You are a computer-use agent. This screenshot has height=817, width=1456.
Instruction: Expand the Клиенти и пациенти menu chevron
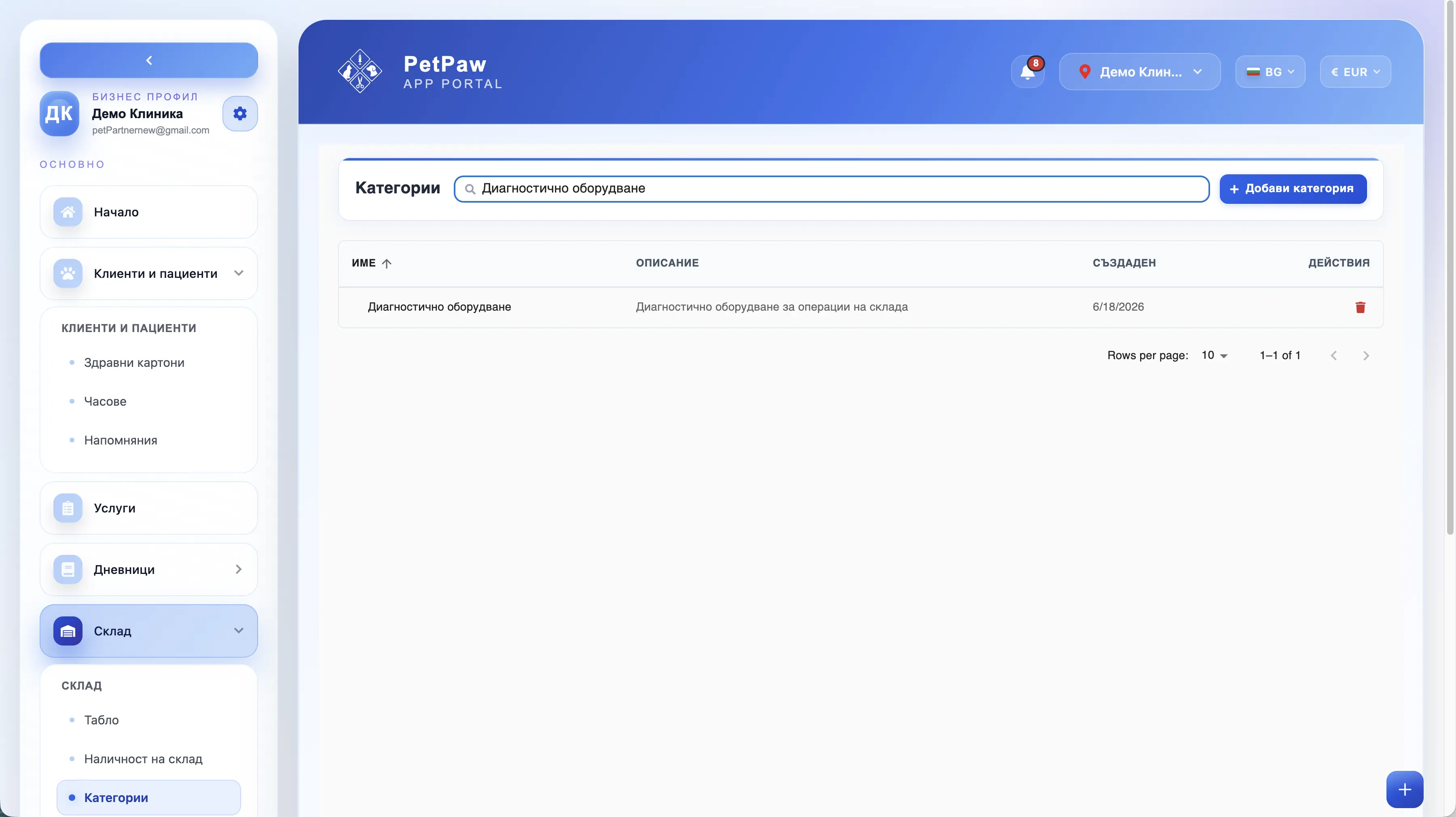[239, 273]
